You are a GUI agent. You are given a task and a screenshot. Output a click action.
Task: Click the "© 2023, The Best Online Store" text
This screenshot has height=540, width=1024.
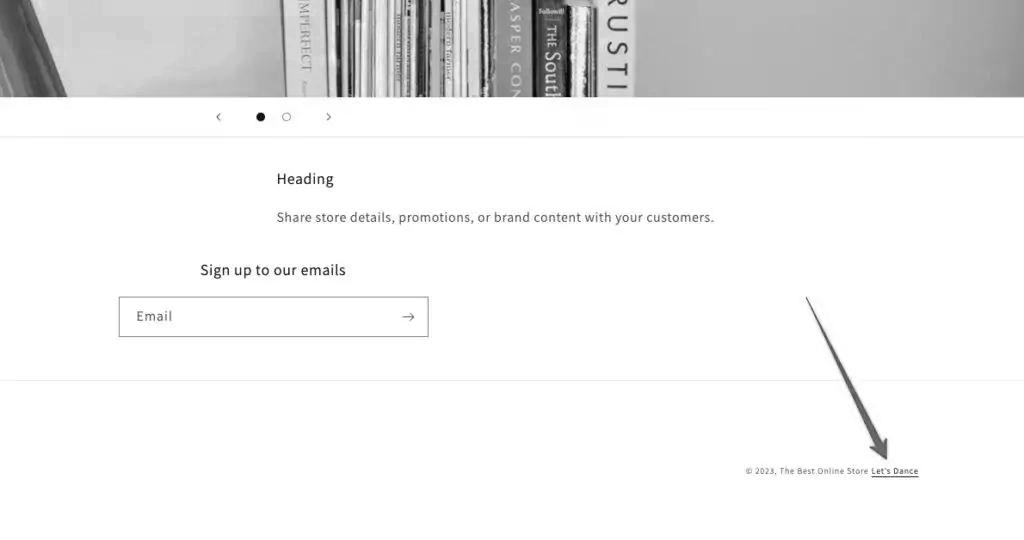807,471
